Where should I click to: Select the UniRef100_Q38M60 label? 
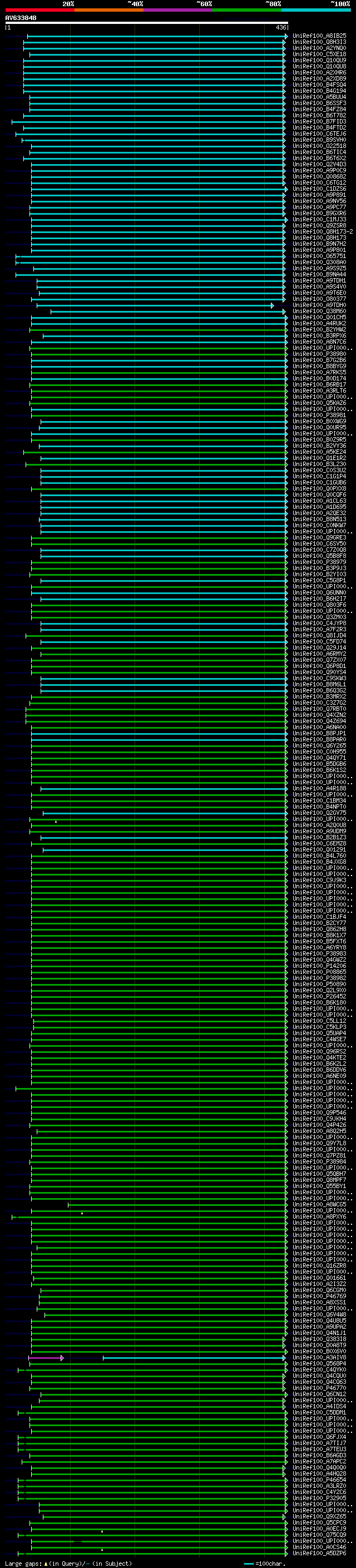click(319, 311)
